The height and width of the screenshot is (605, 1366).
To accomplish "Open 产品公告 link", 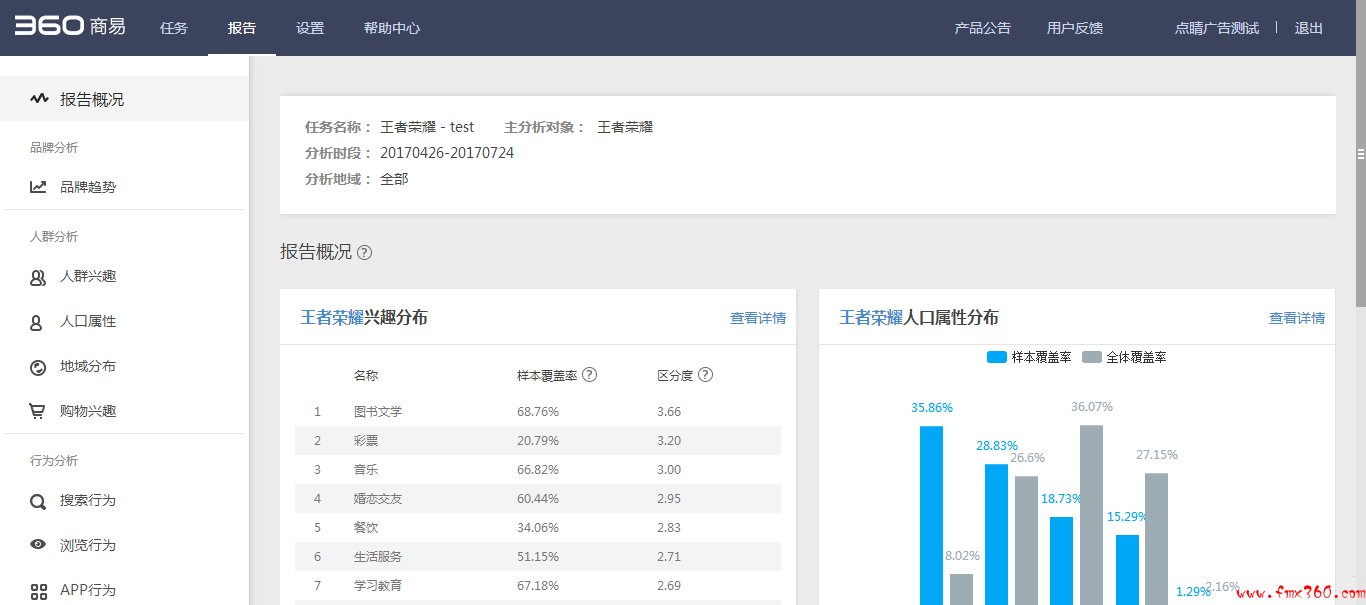I will [983, 28].
